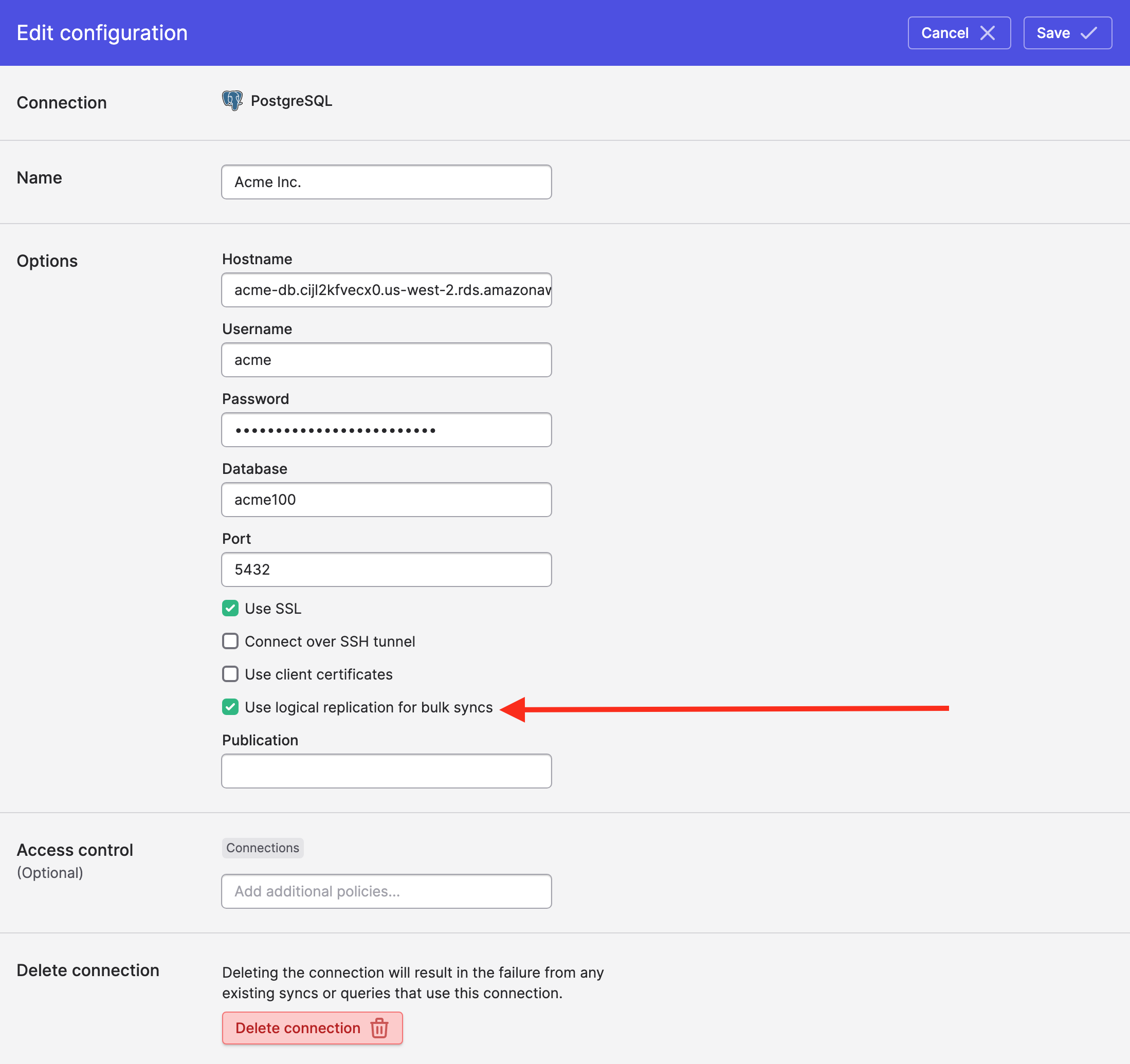Click into the Hostname field
Image resolution: width=1130 pixels, height=1064 pixels.
coord(386,290)
